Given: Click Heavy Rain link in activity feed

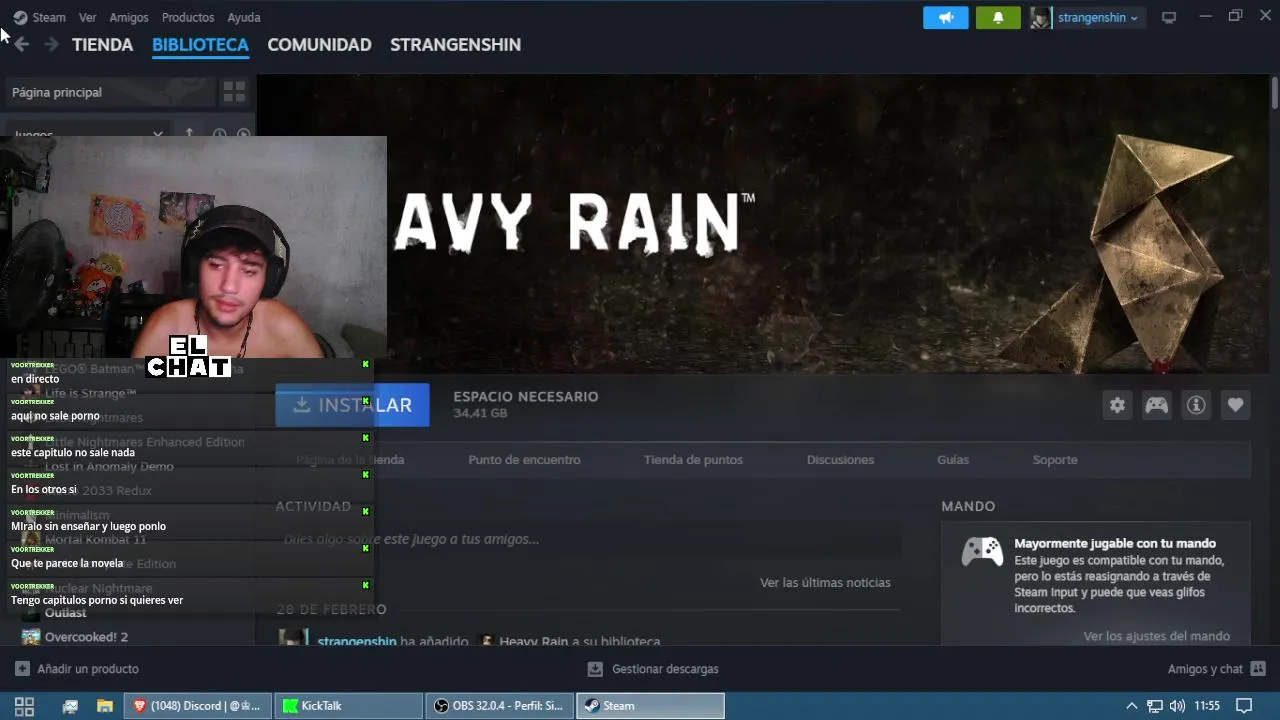Looking at the screenshot, I should pyautogui.click(x=534, y=641).
